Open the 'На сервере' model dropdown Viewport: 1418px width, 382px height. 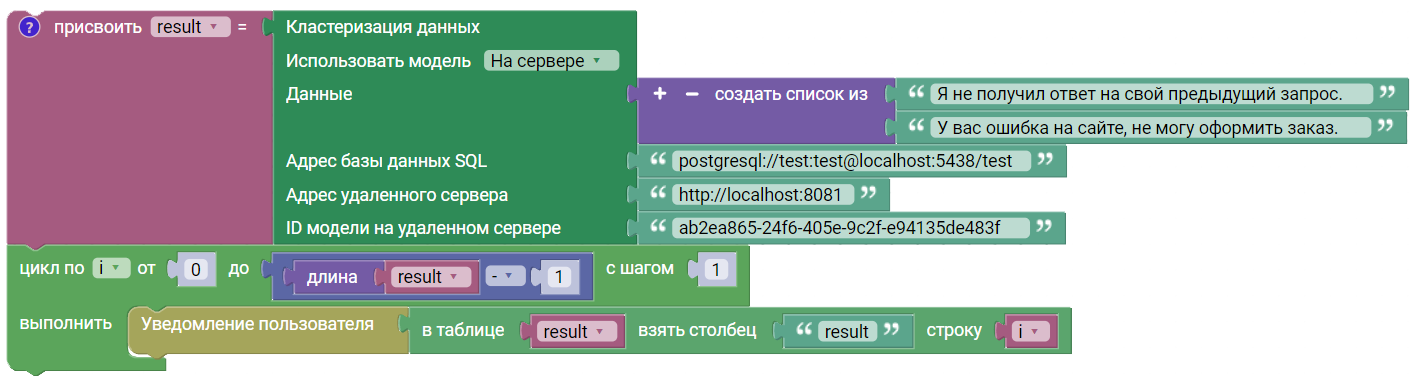coord(552,61)
